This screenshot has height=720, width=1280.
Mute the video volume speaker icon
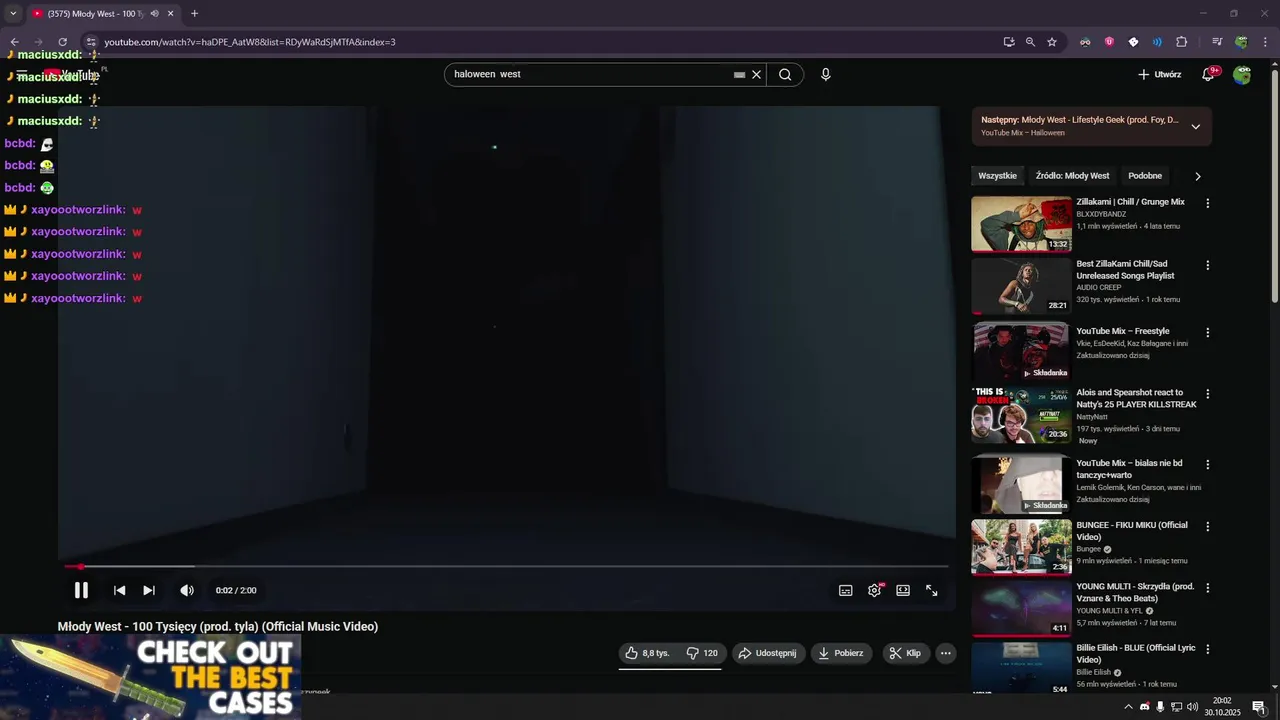point(187,590)
